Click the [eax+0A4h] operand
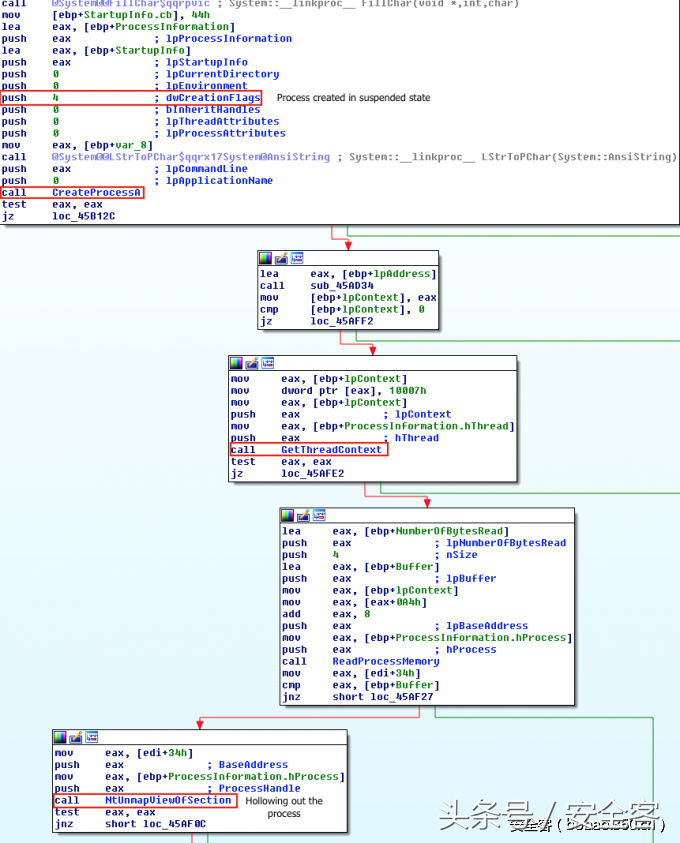 [x=395, y=602]
